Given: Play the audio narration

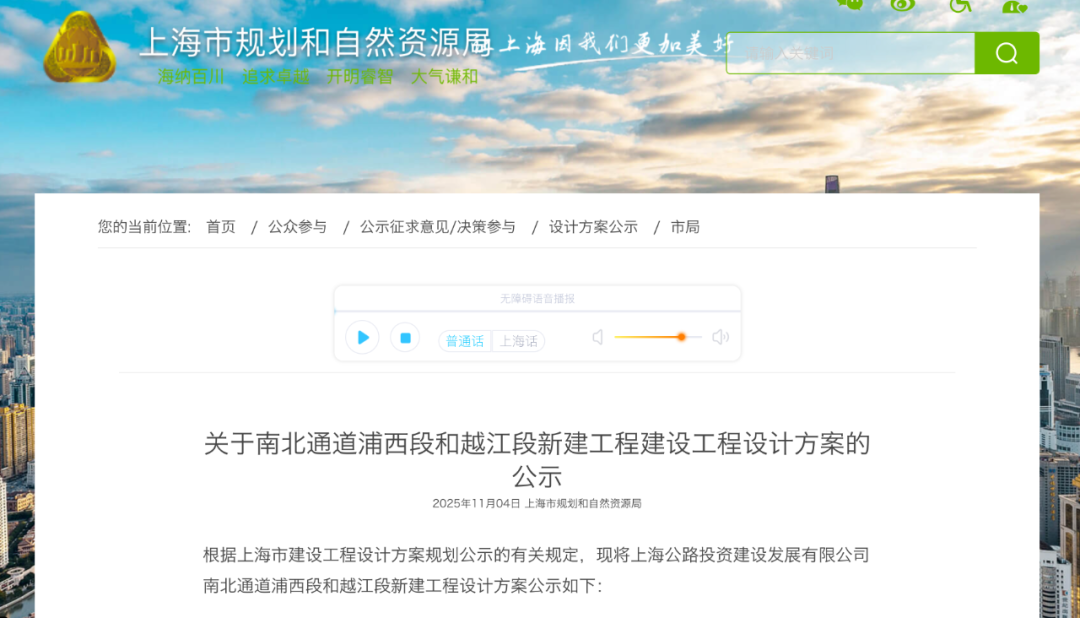Looking at the screenshot, I should click(x=362, y=338).
